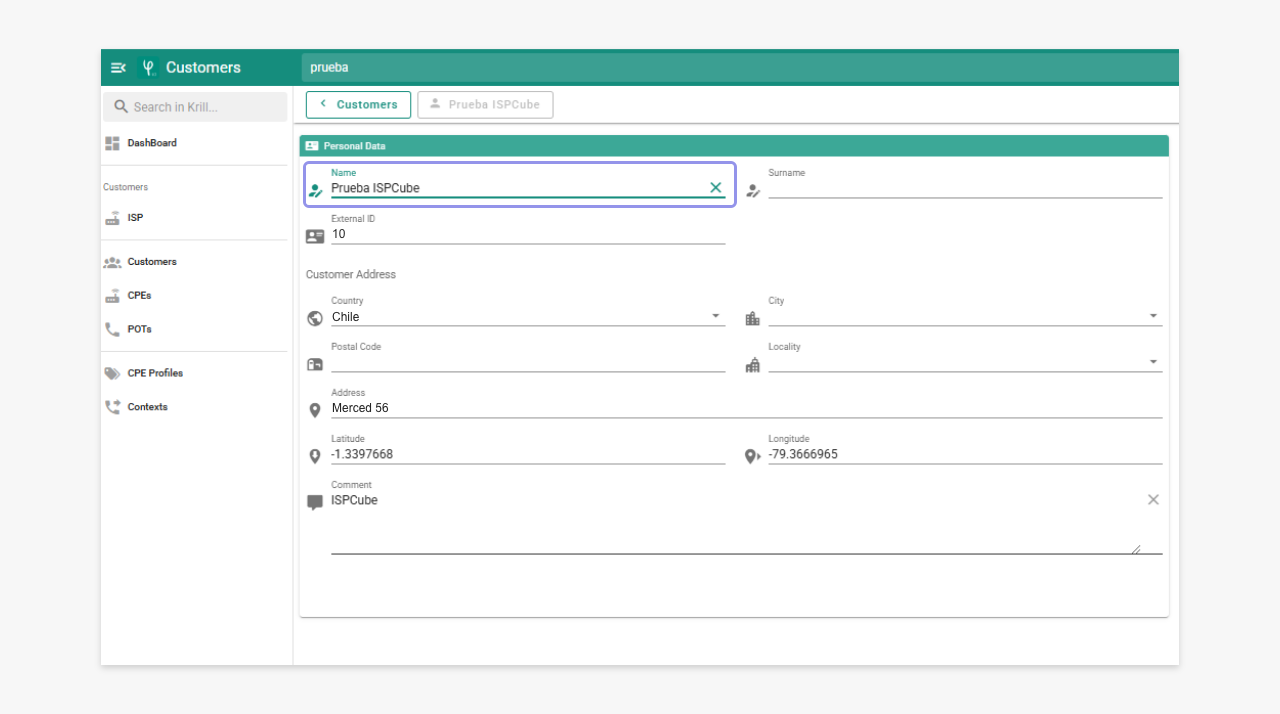Screen dimensions: 1280x714
Task: Click the small Customers group label in sidebar
Action: coord(125,187)
